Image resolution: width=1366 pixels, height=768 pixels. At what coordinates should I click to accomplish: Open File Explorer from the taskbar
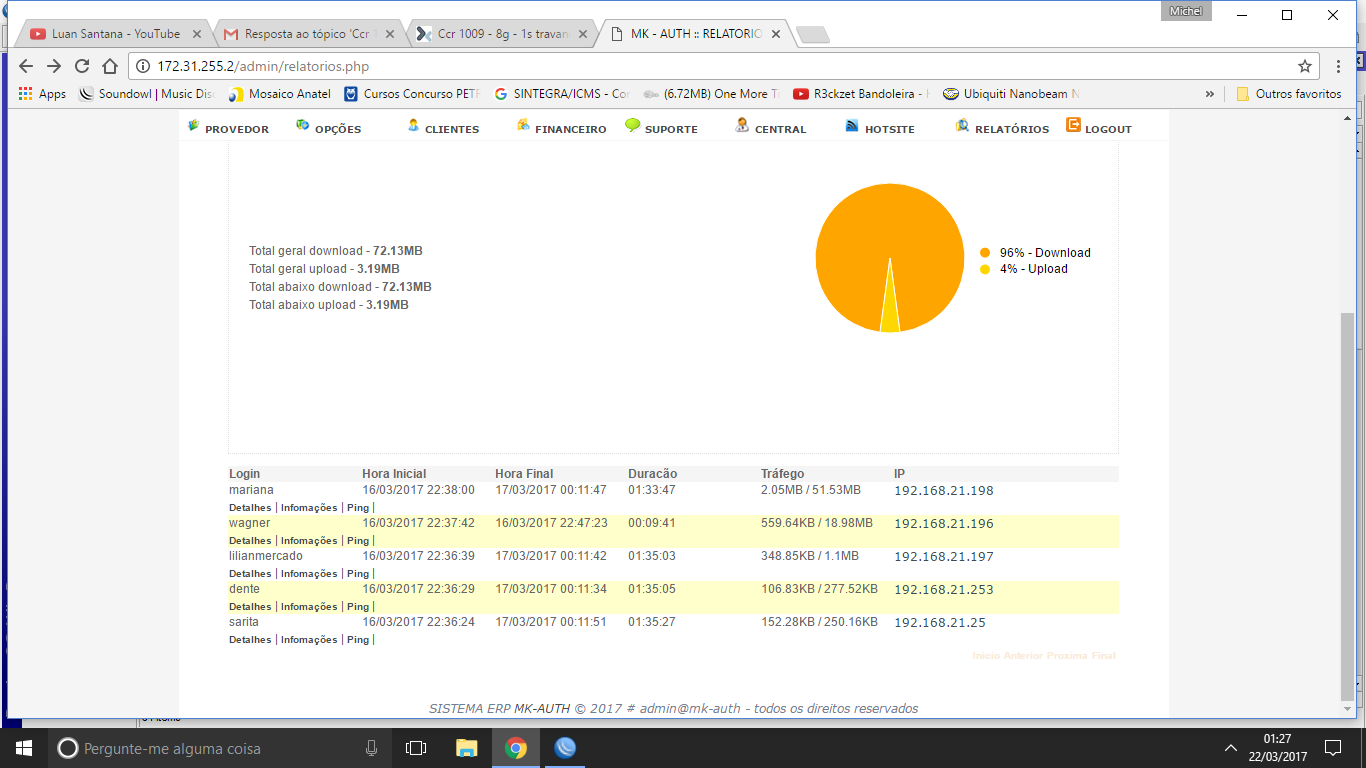(466, 748)
